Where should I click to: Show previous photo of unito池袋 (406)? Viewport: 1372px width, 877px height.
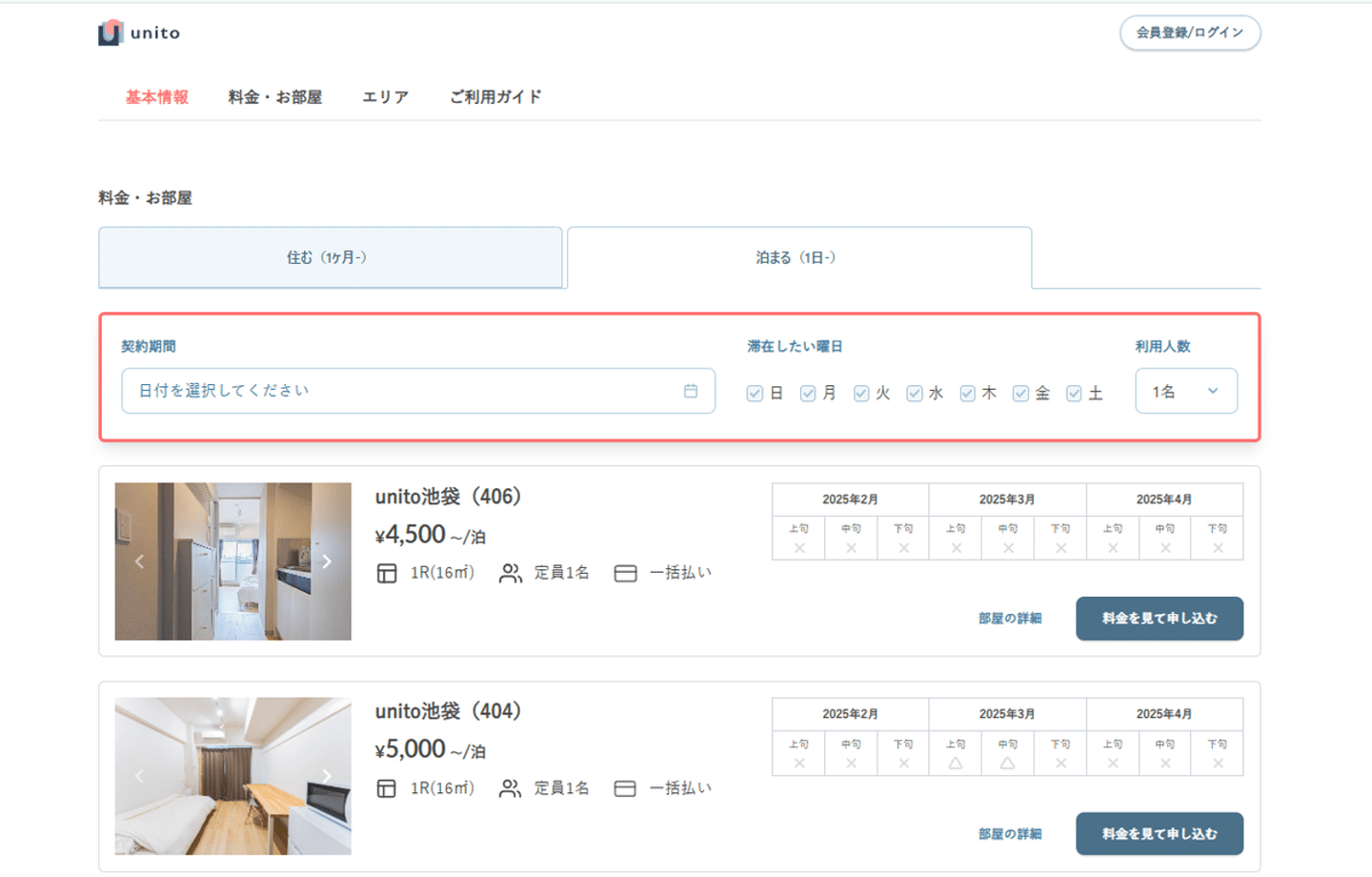tap(140, 561)
